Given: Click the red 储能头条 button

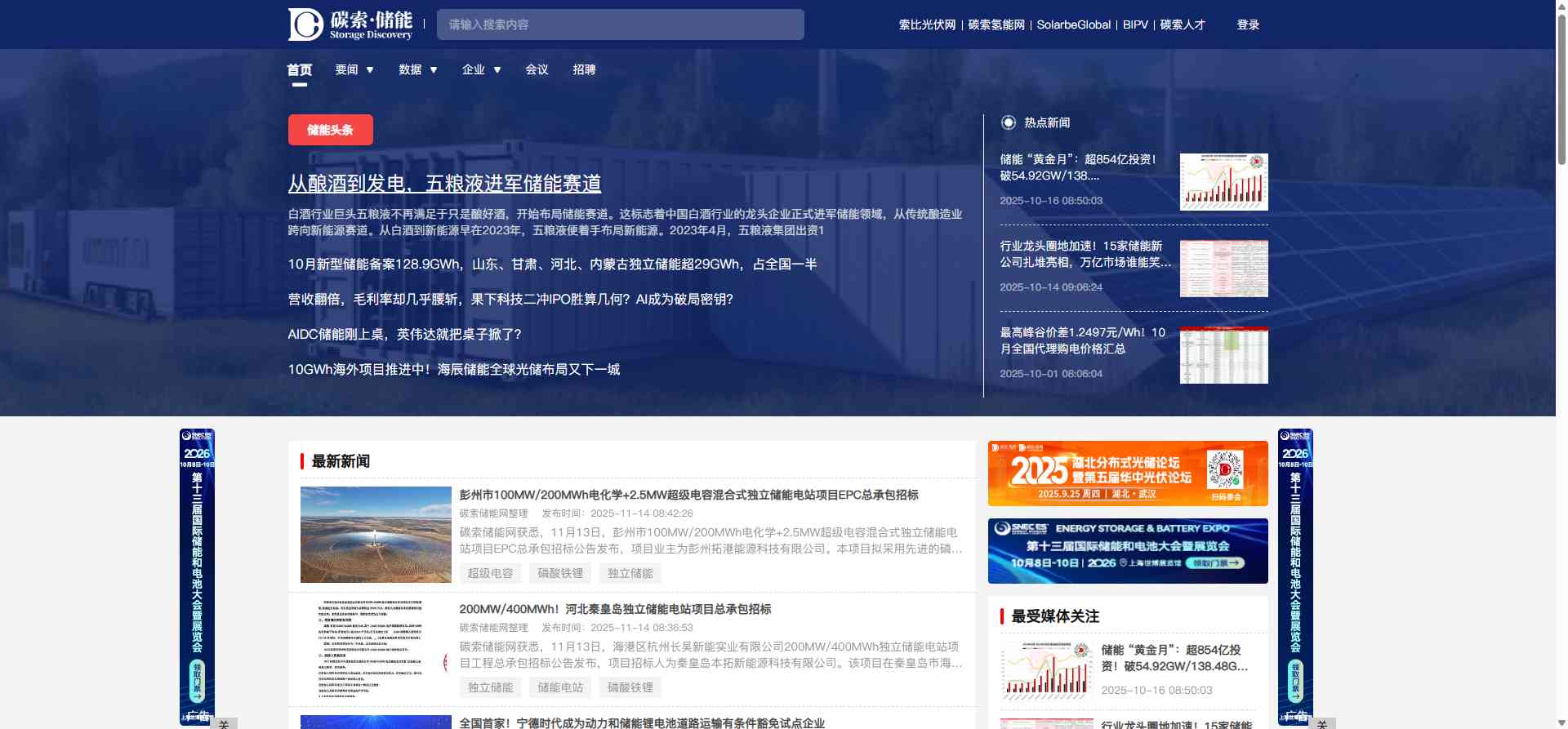Looking at the screenshot, I should [331, 130].
